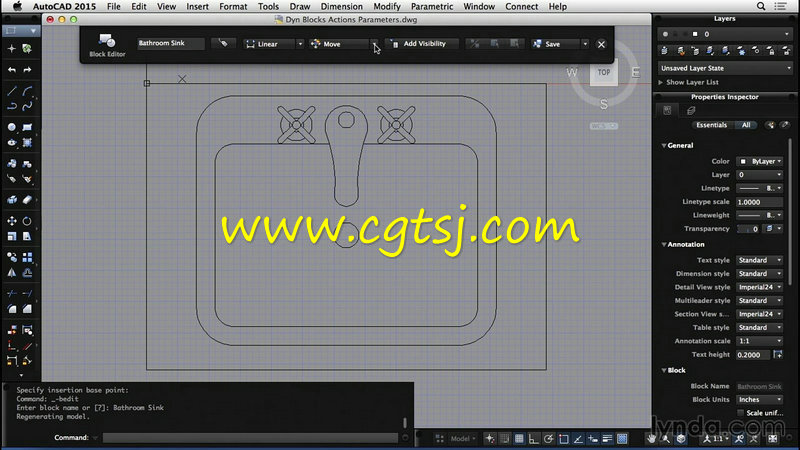Image resolution: width=800 pixels, height=450 pixels.
Task: Open the Block Units dropdown
Action: (759, 399)
